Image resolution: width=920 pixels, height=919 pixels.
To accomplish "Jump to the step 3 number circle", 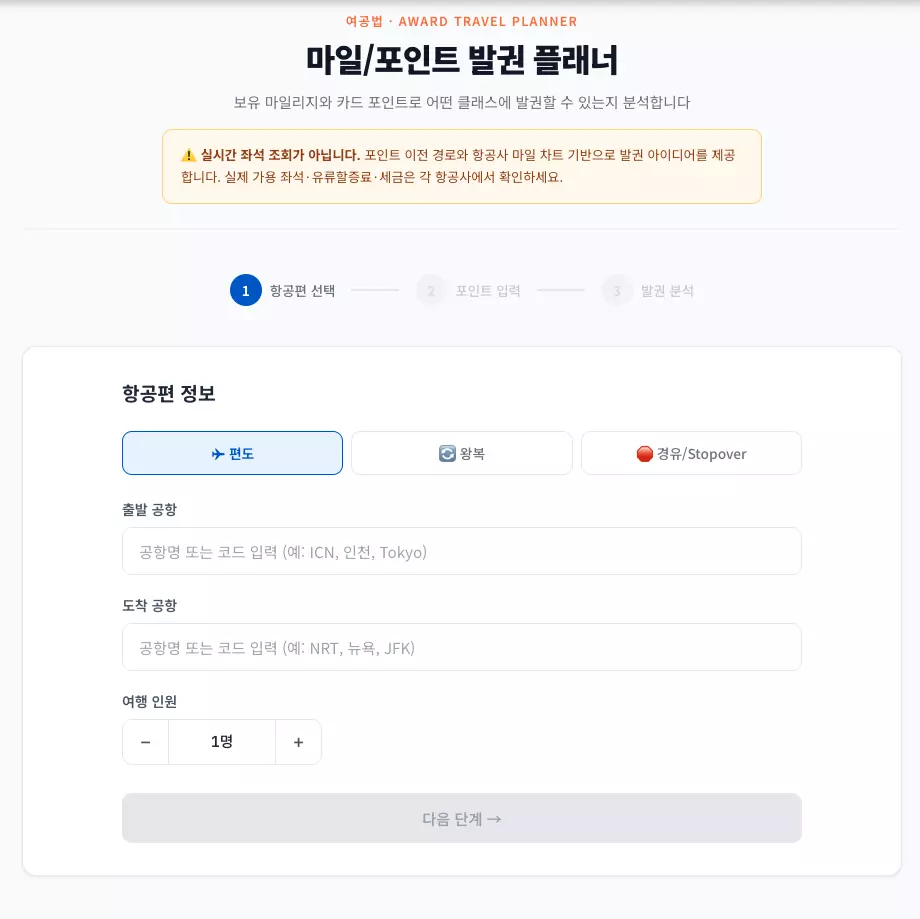I will [617, 291].
